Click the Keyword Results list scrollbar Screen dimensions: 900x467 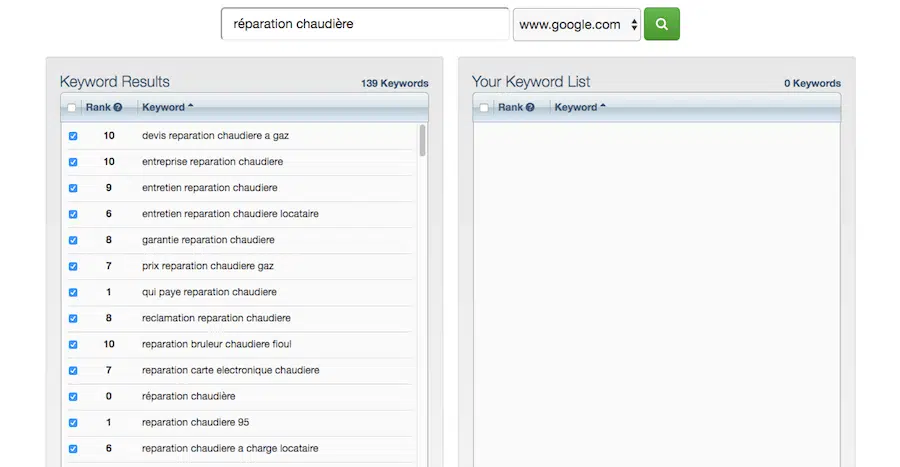(423, 141)
